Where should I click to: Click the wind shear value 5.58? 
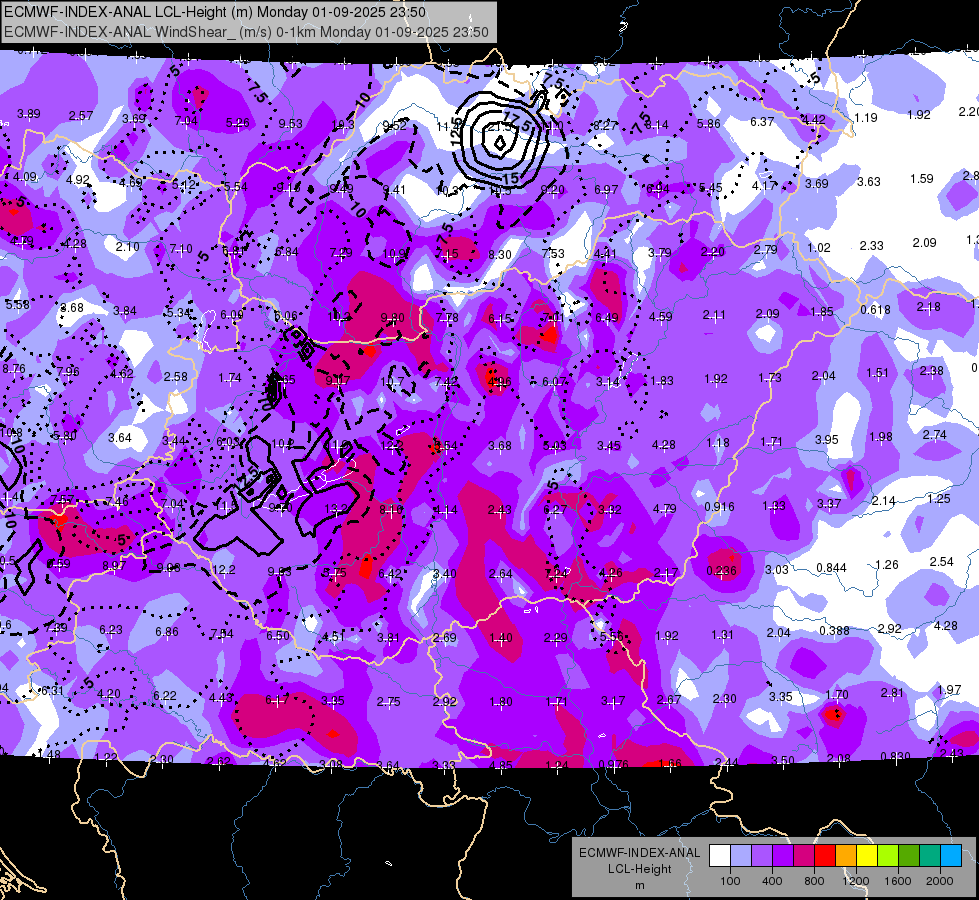click(17, 304)
